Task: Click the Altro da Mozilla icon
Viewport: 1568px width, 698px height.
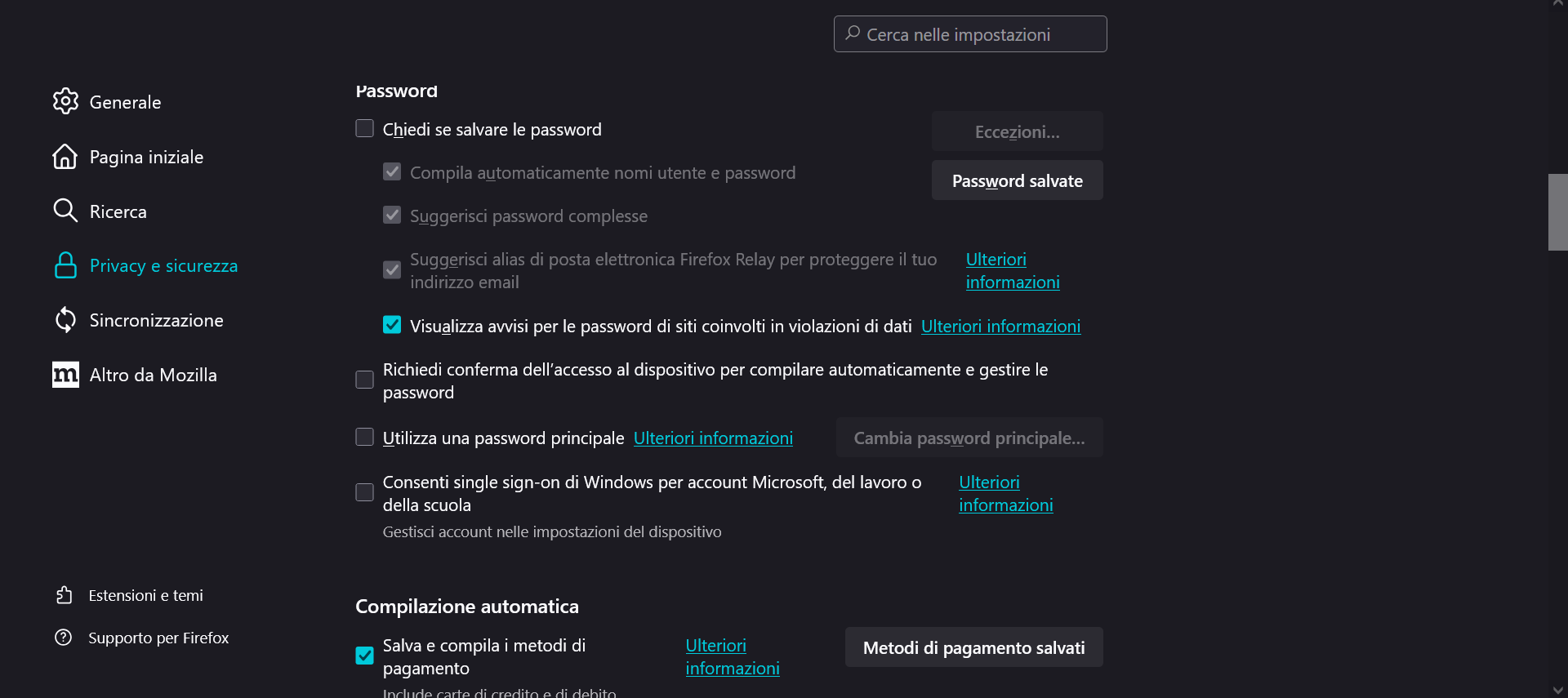Action: [65, 375]
